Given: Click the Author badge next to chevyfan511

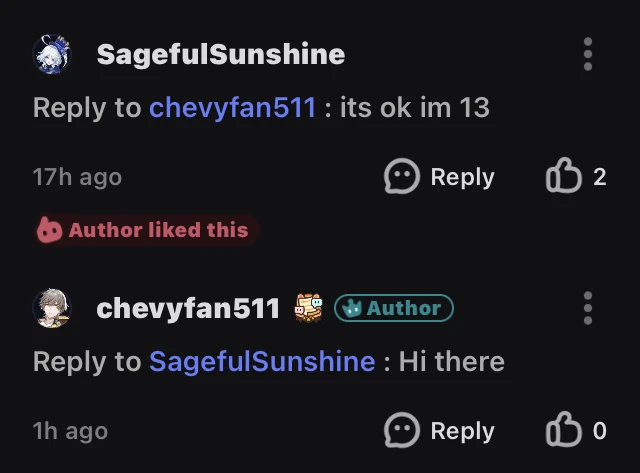Looking at the screenshot, I should point(393,309).
